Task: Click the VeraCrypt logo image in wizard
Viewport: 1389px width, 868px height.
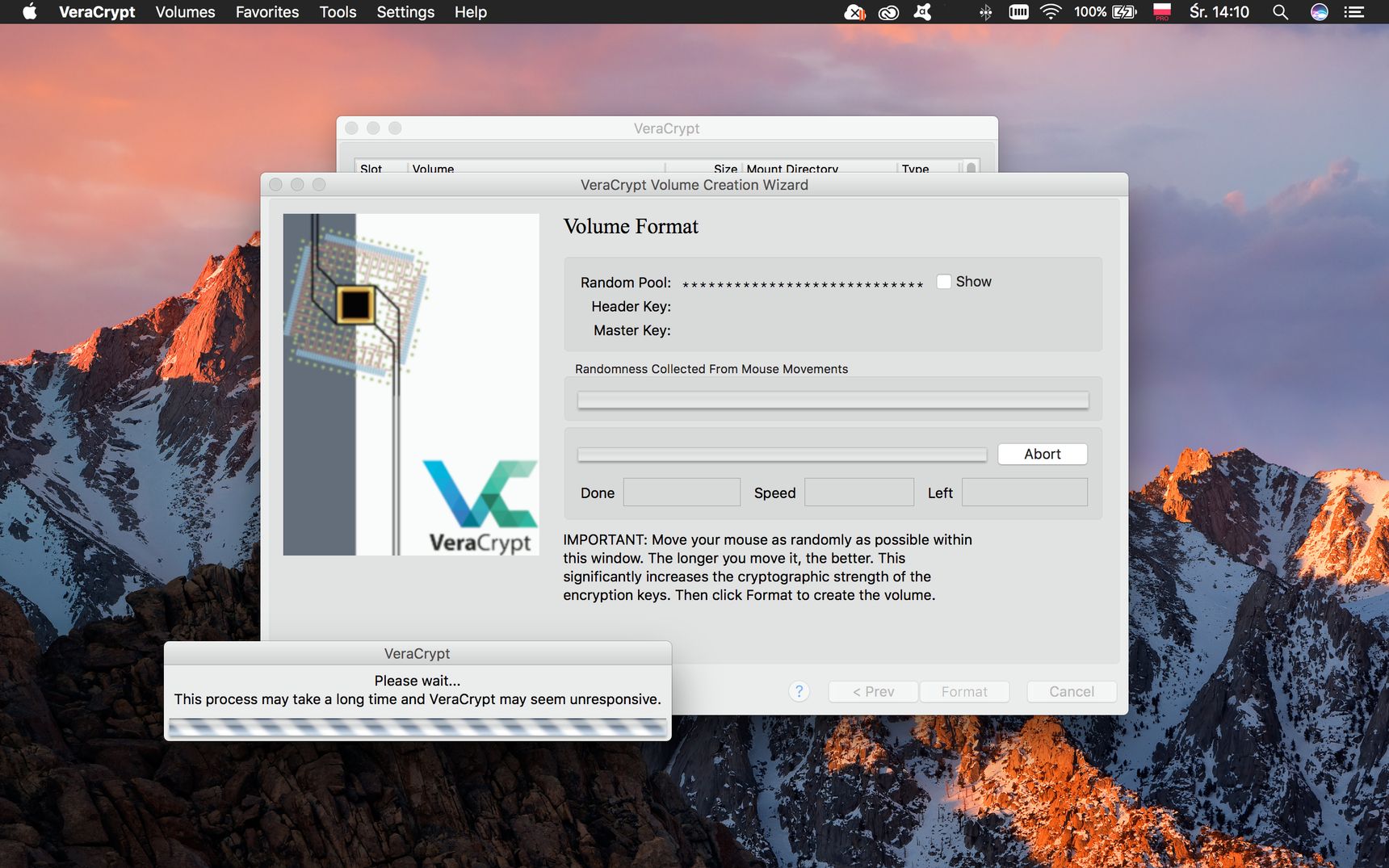Action: (x=480, y=506)
